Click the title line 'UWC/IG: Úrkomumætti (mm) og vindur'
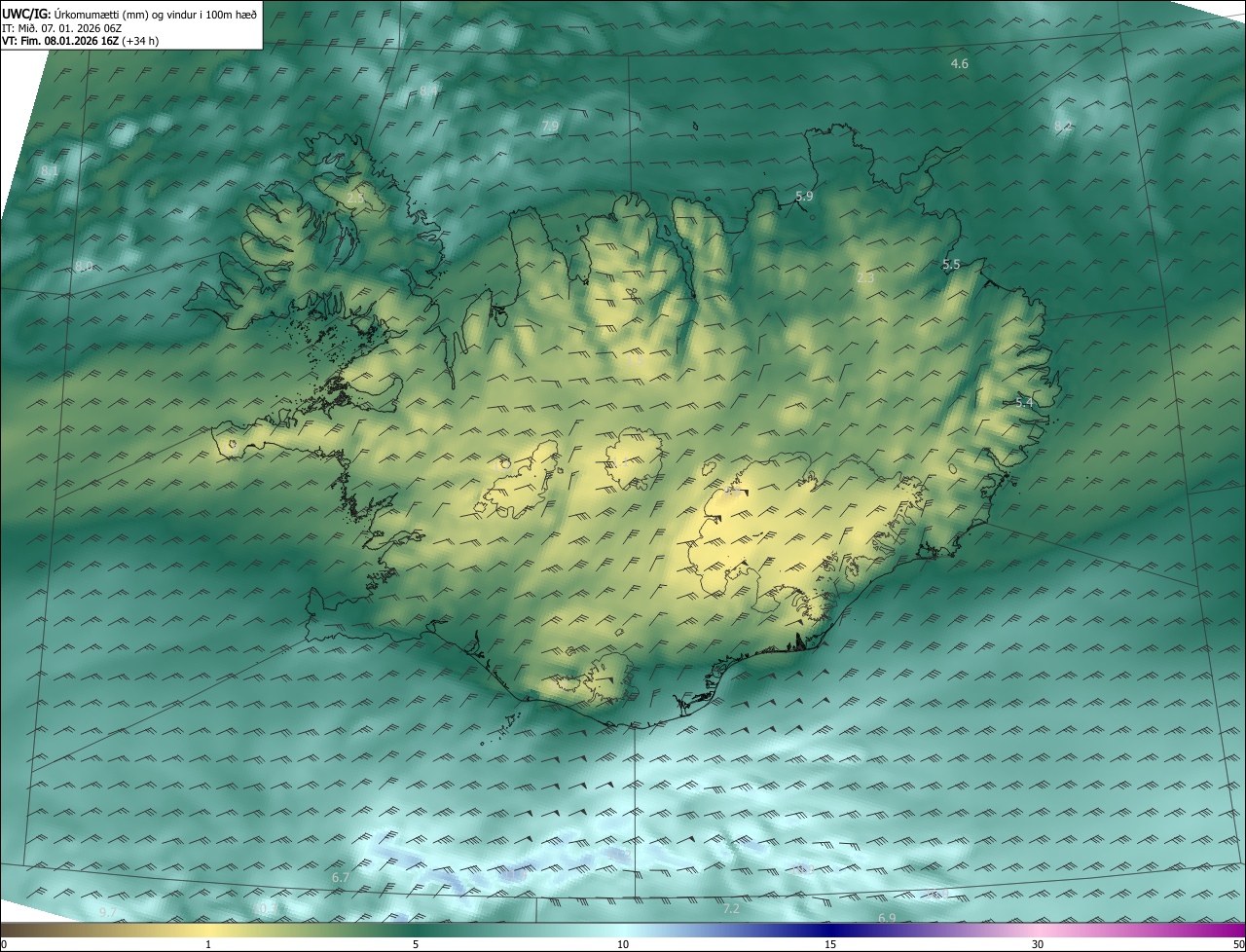1246x952 pixels. pos(129,15)
